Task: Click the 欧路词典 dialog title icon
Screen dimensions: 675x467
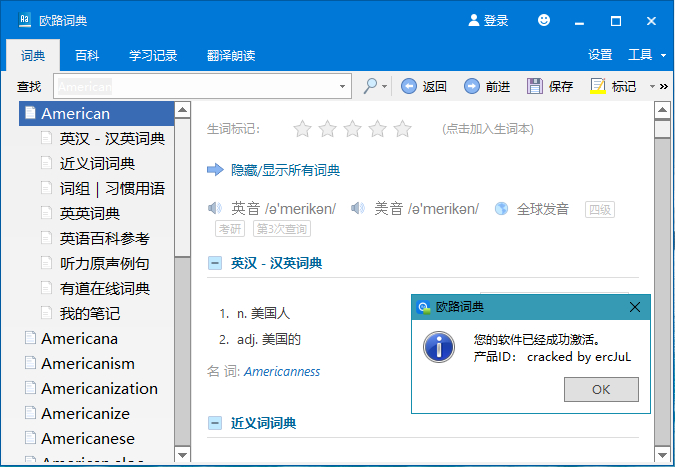Action: [424, 307]
